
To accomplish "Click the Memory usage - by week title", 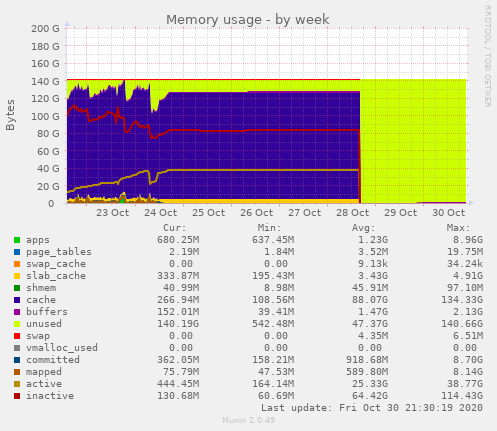I will pos(248,20).
